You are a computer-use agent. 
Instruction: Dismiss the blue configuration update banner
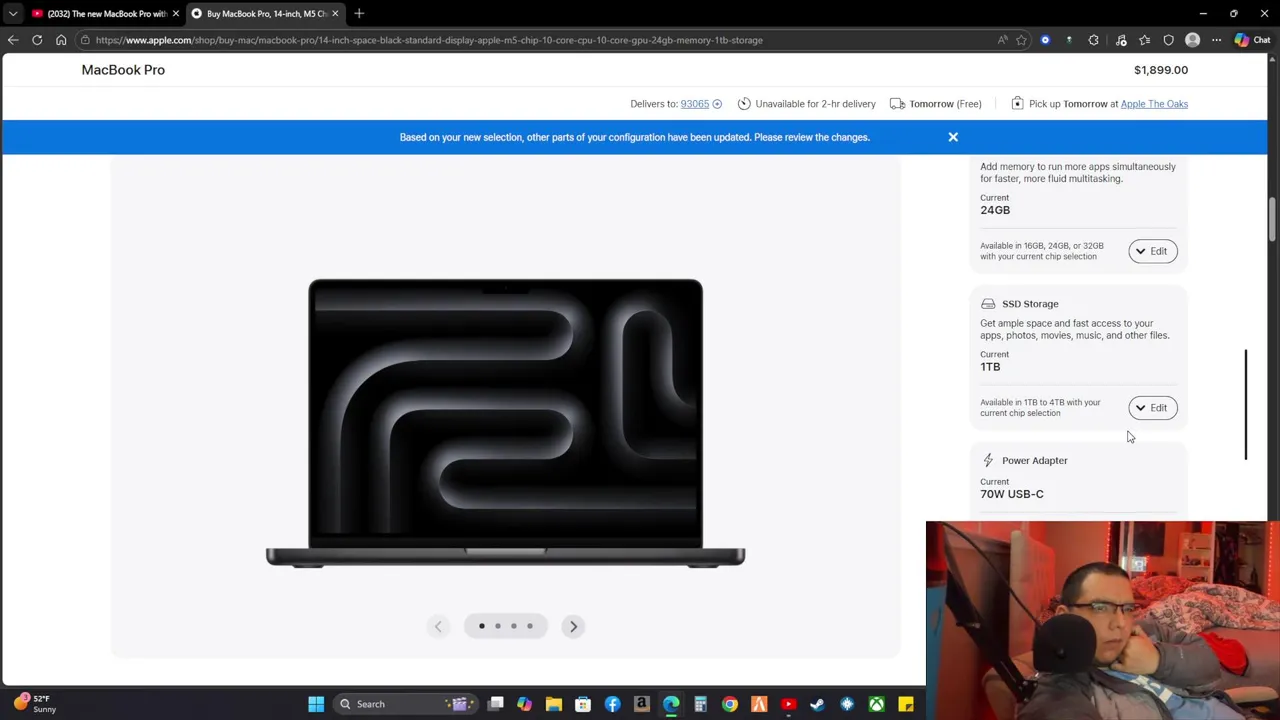953,137
